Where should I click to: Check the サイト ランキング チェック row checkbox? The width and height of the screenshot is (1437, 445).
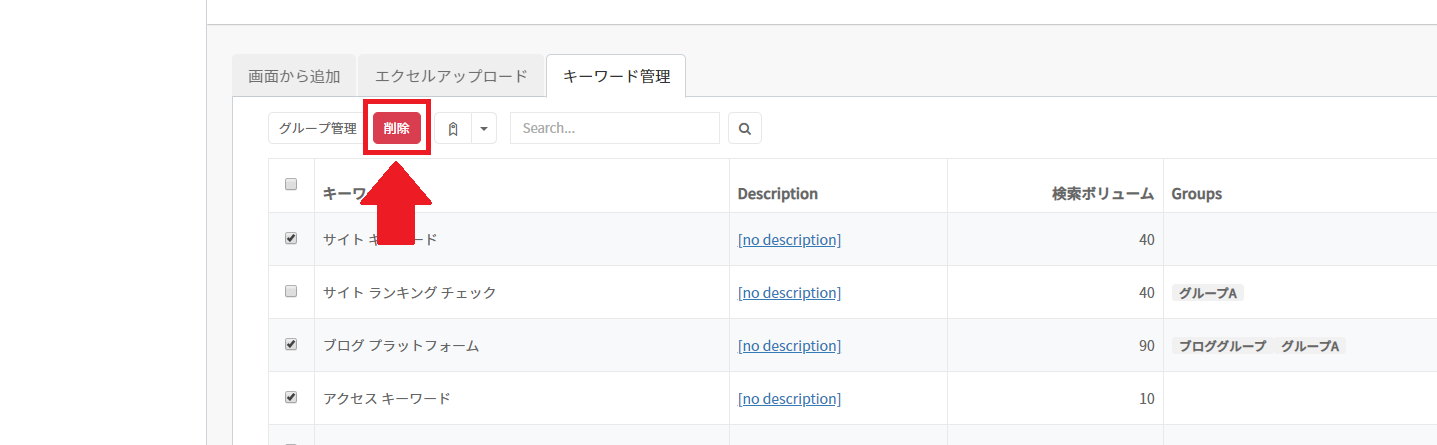[291, 291]
